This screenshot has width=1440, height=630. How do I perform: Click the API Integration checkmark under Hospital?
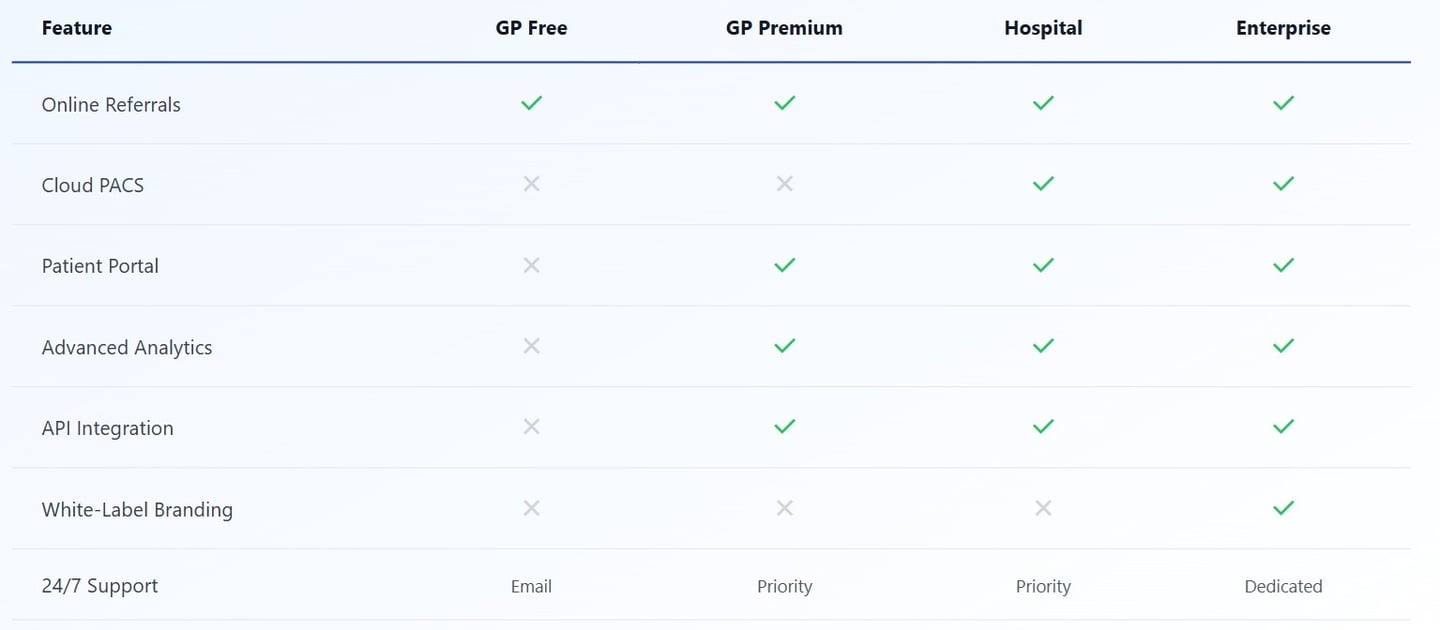pyautogui.click(x=1043, y=427)
